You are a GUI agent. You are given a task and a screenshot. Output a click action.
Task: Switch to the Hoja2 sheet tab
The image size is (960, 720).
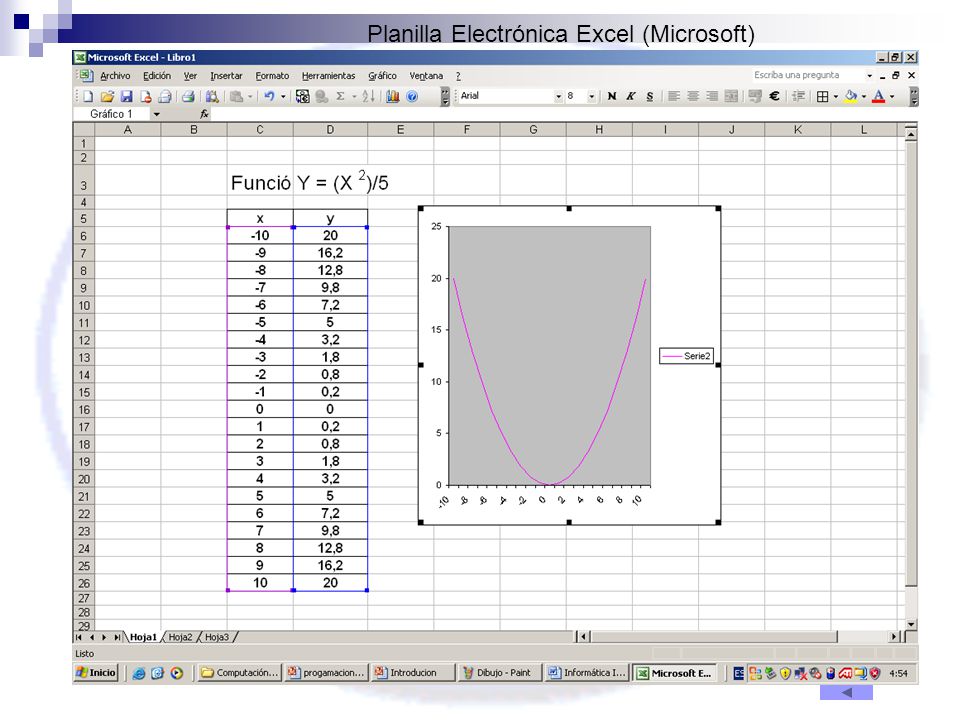point(180,637)
